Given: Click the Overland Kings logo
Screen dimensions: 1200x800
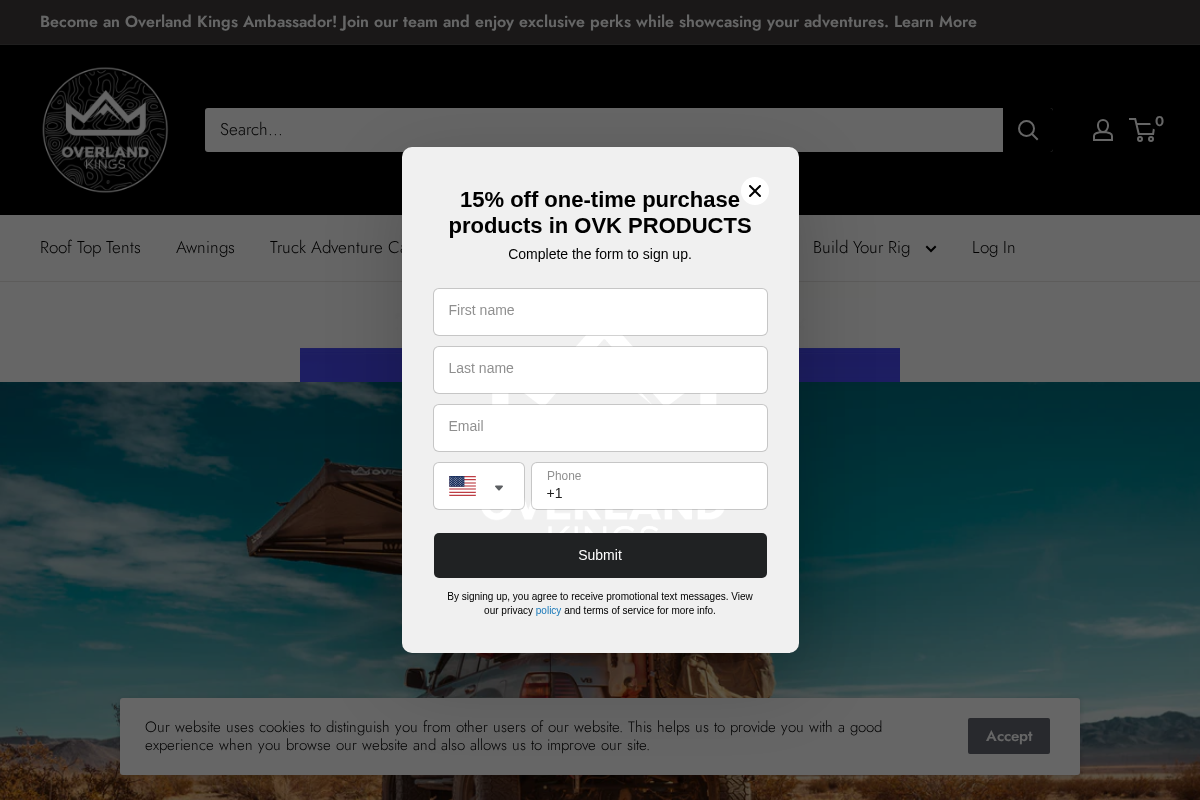Looking at the screenshot, I should tap(105, 130).
